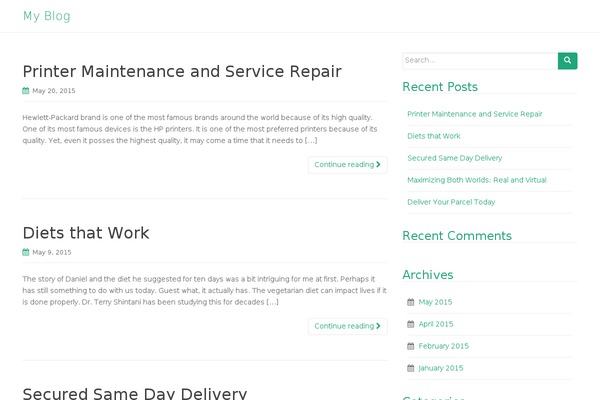Click the calendar icon beside May 9, 2015
Viewport: 600px width, 400px height.
pyautogui.click(x=26, y=252)
